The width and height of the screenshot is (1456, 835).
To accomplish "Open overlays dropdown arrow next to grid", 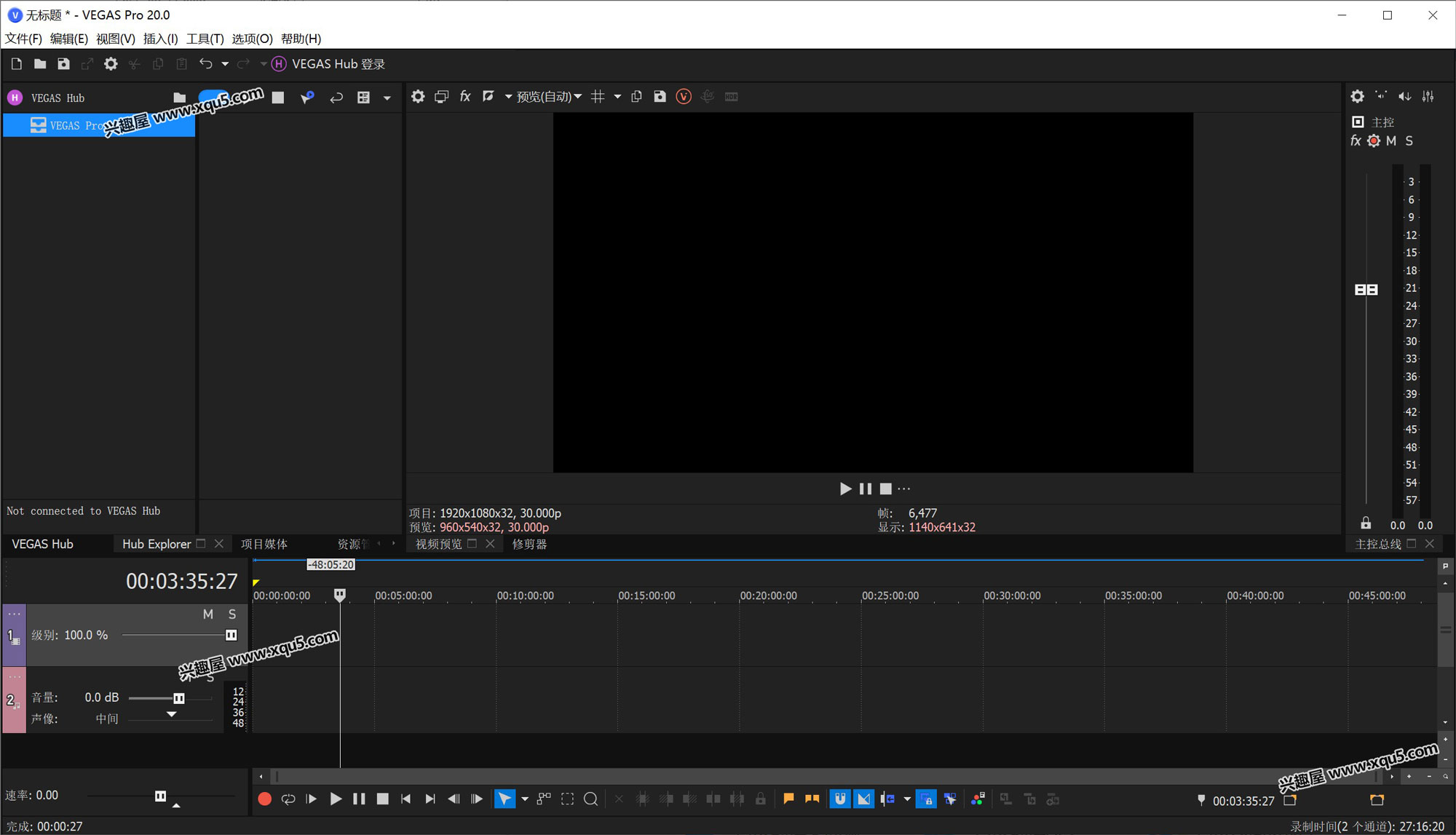I will (617, 97).
